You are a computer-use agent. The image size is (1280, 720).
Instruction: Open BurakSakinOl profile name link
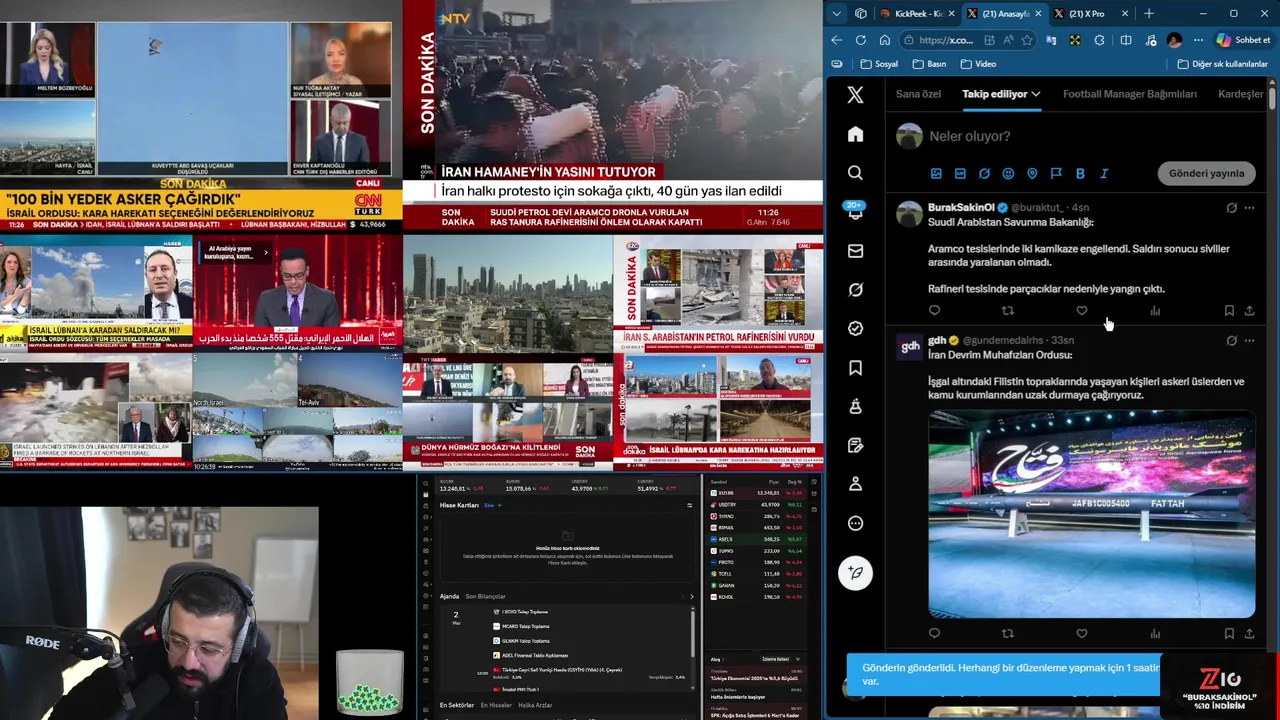click(961, 208)
